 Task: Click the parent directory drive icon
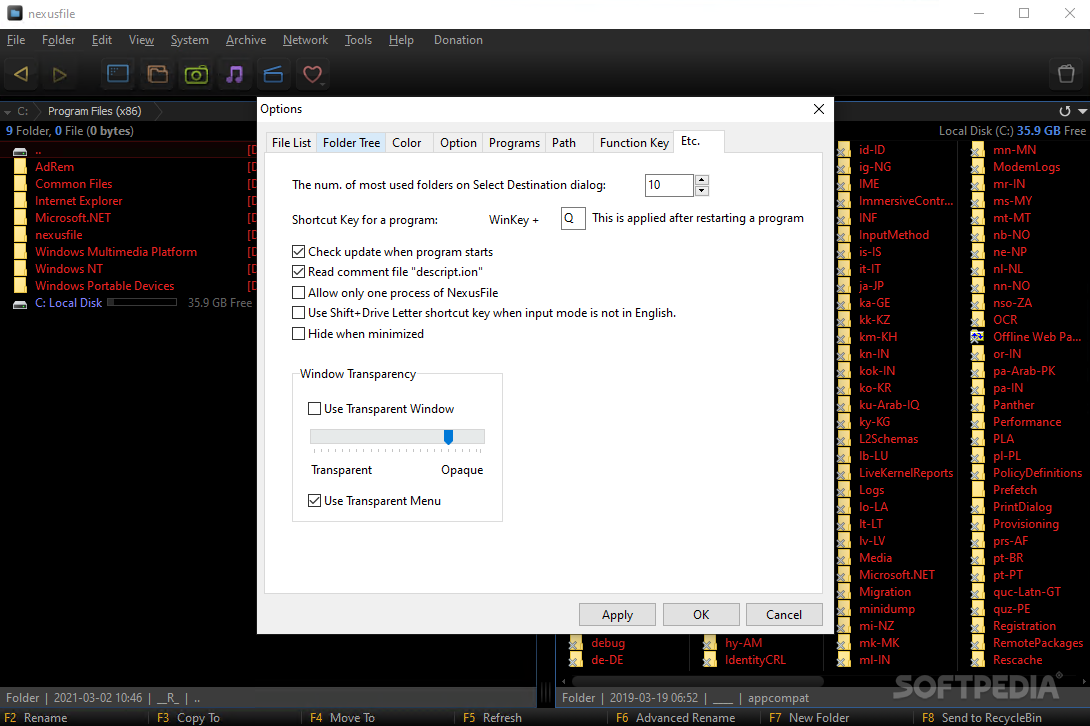click(x=20, y=151)
